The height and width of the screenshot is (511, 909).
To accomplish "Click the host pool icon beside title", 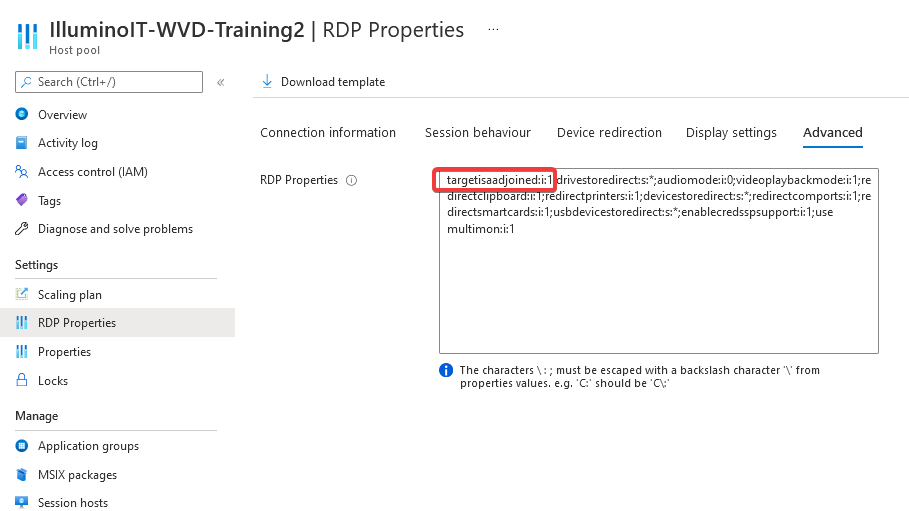I will click(x=27, y=36).
